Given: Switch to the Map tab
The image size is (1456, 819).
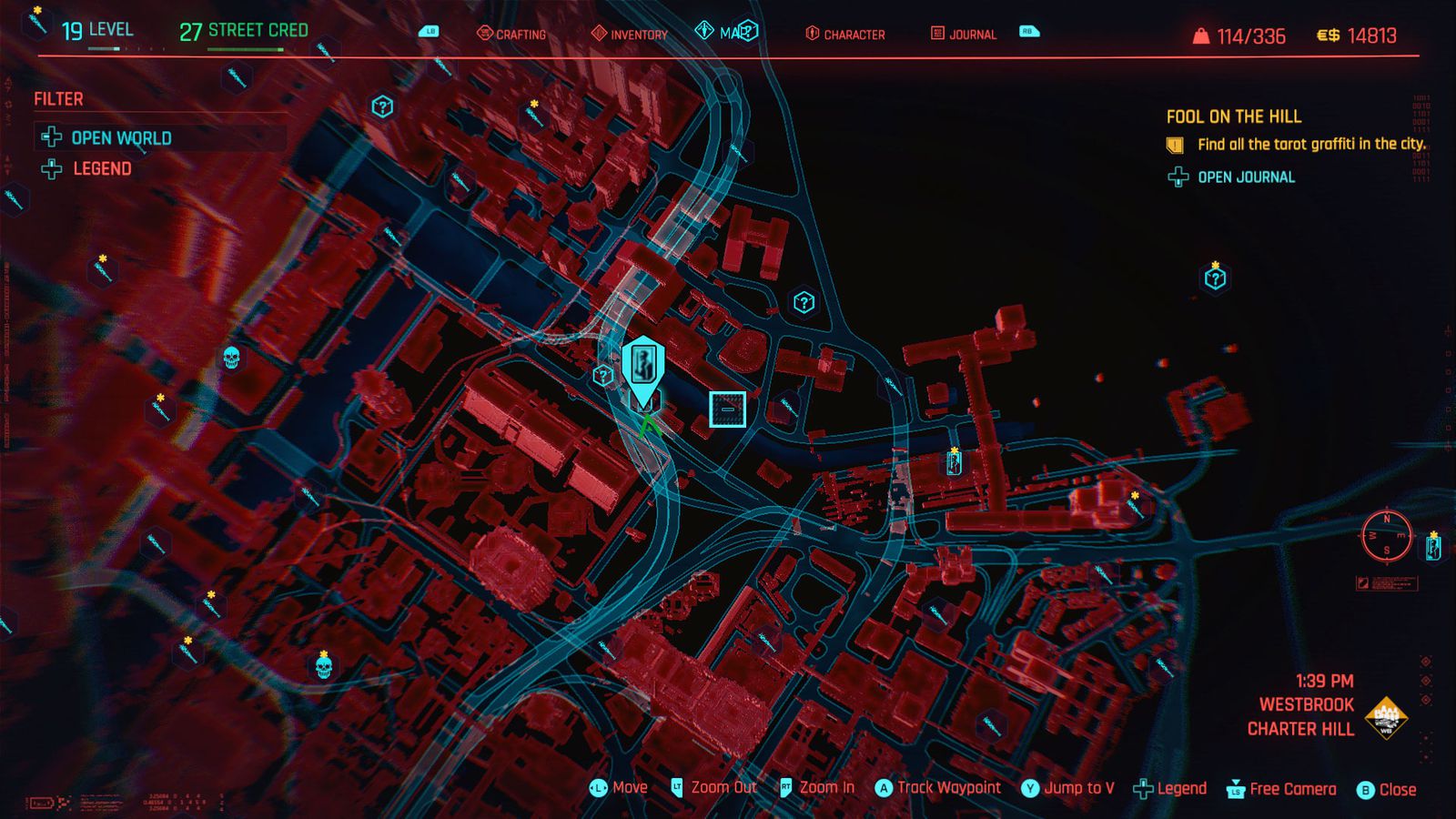Looking at the screenshot, I should 726,32.
